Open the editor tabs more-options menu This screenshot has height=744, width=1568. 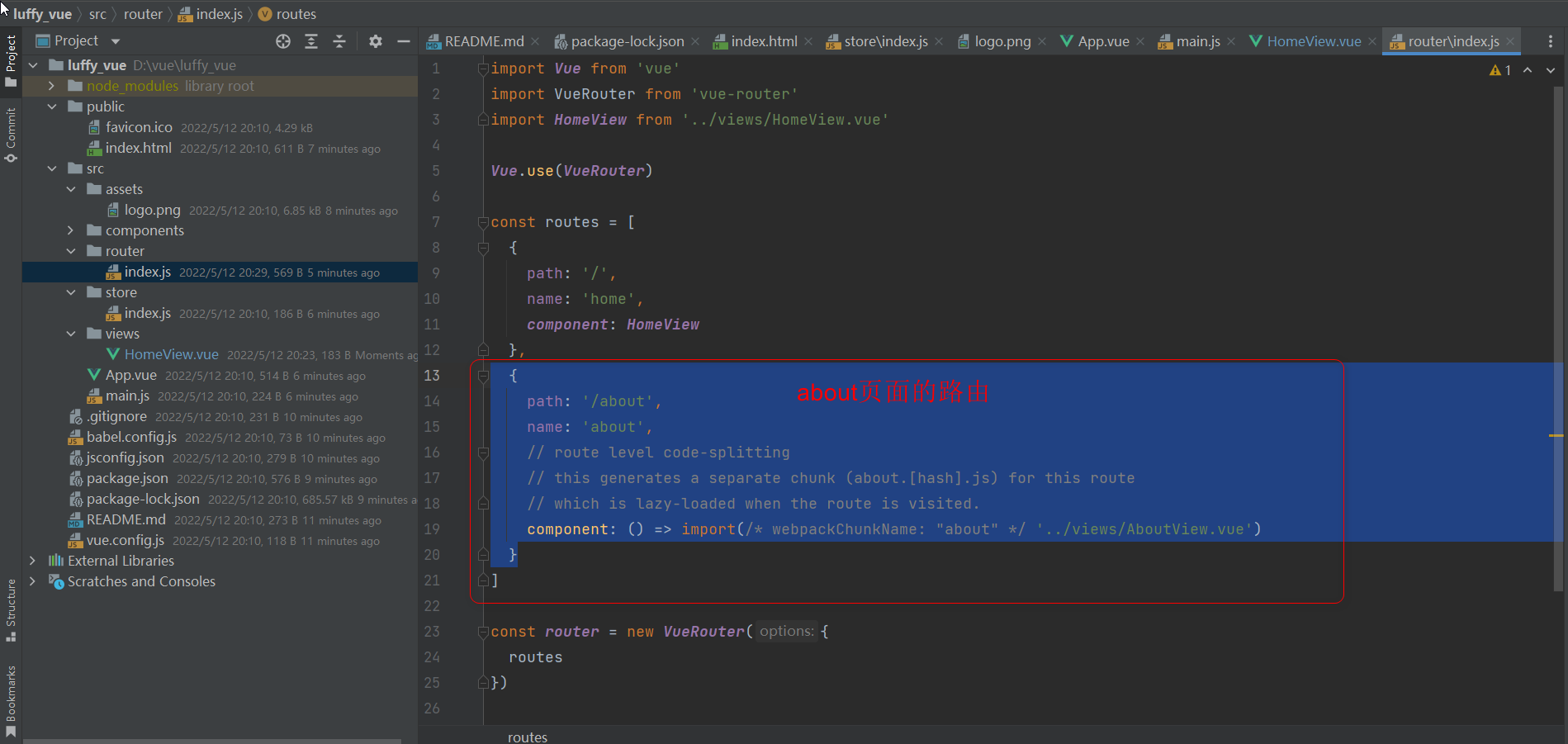(x=1551, y=41)
